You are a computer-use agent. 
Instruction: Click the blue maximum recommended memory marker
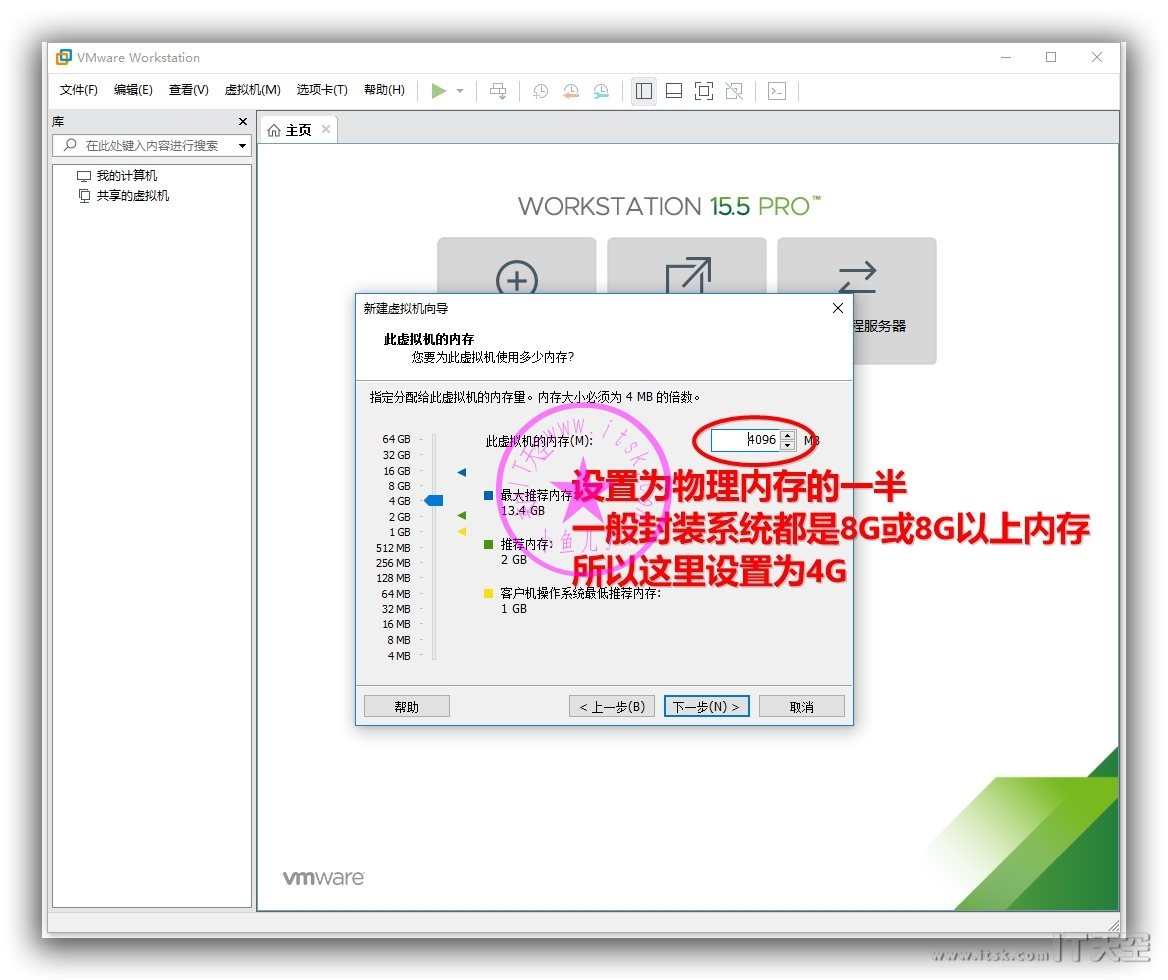pos(462,472)
